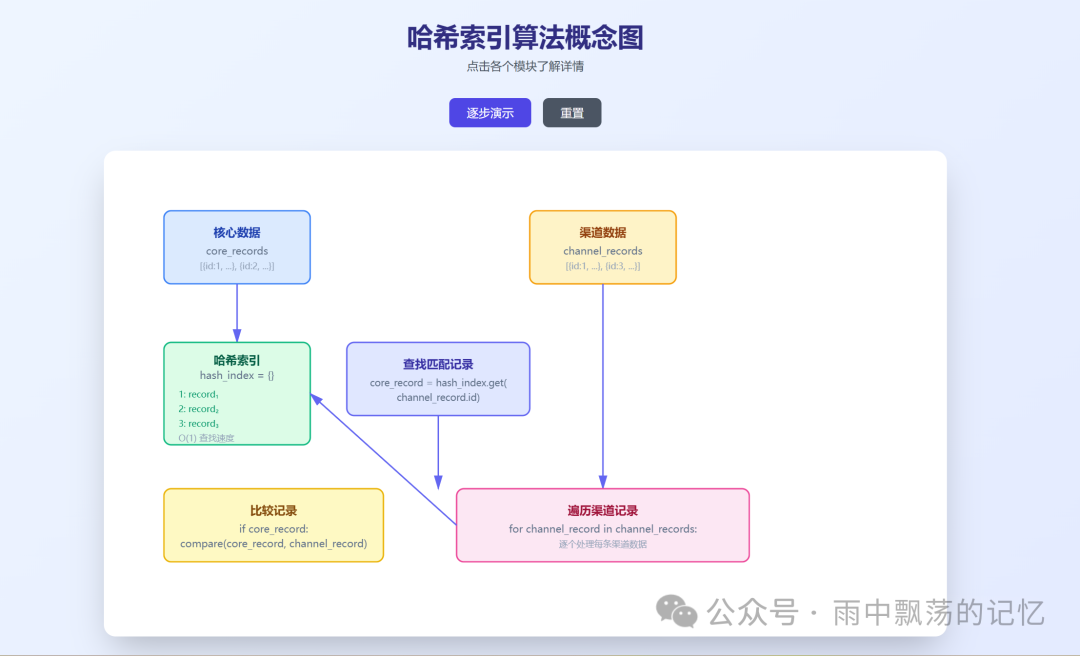The height and width of the screenshot is (656, 1080).
Task: Click the O(1) 查找速度 note text
Action: click(x=207, y=437)
